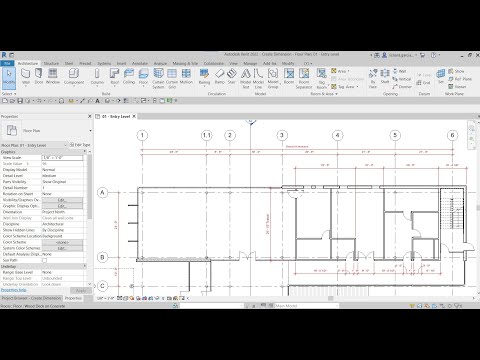Select the Dormer opening tool
480x360 pixels.
tap(402, 87)
